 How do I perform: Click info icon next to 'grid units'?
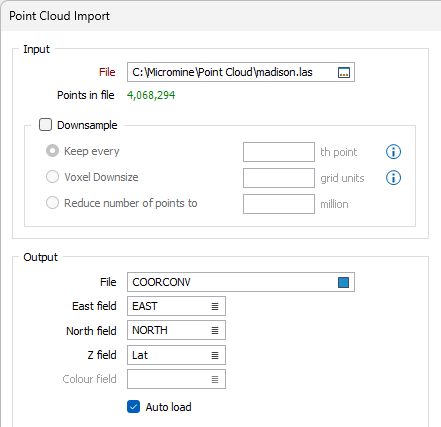(393, 178)
